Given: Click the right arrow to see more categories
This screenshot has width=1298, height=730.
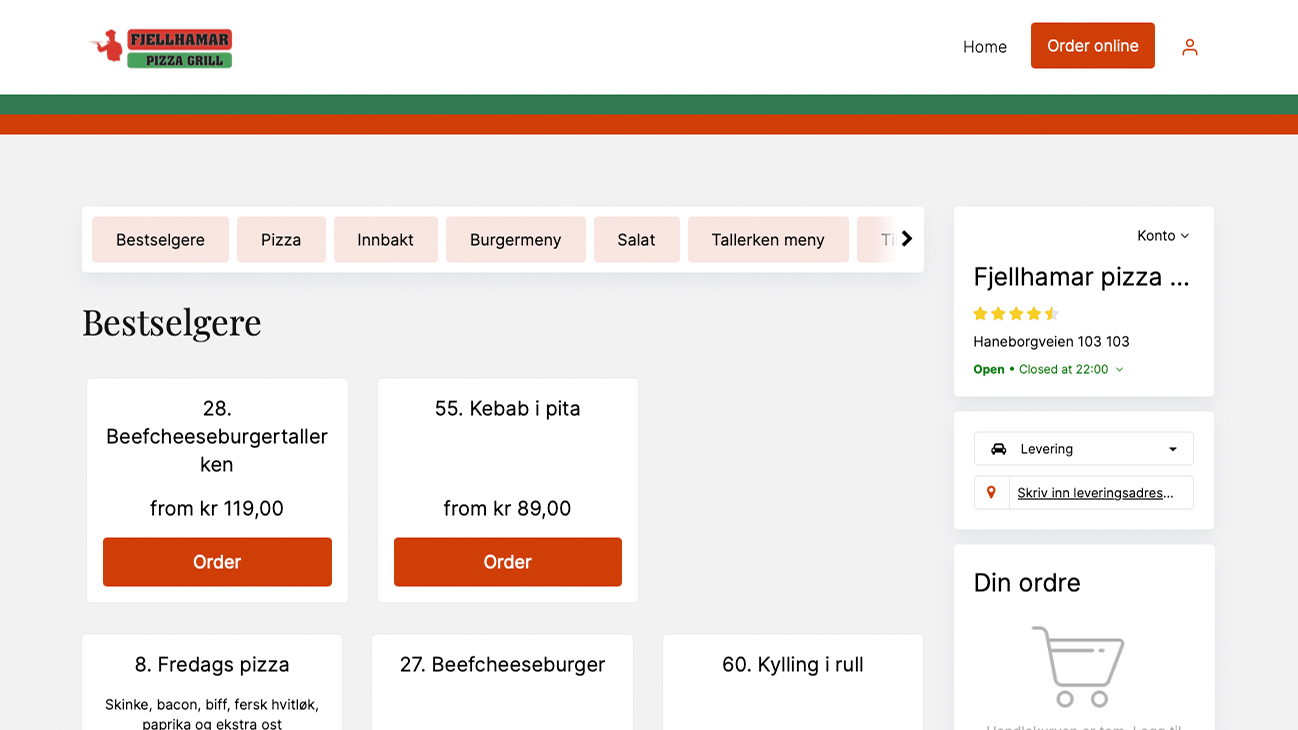Looking at the screenshot, I should point(906,239).
